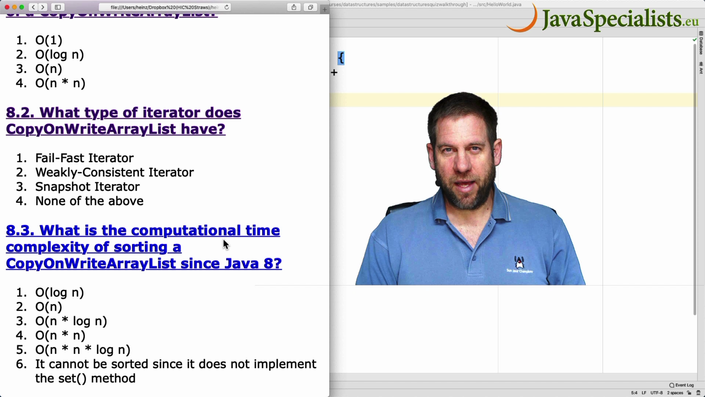Click the Snapshot Iterator answer
Image resolution: width=705 pixels, height=397 pixels.
pos(87,187)
